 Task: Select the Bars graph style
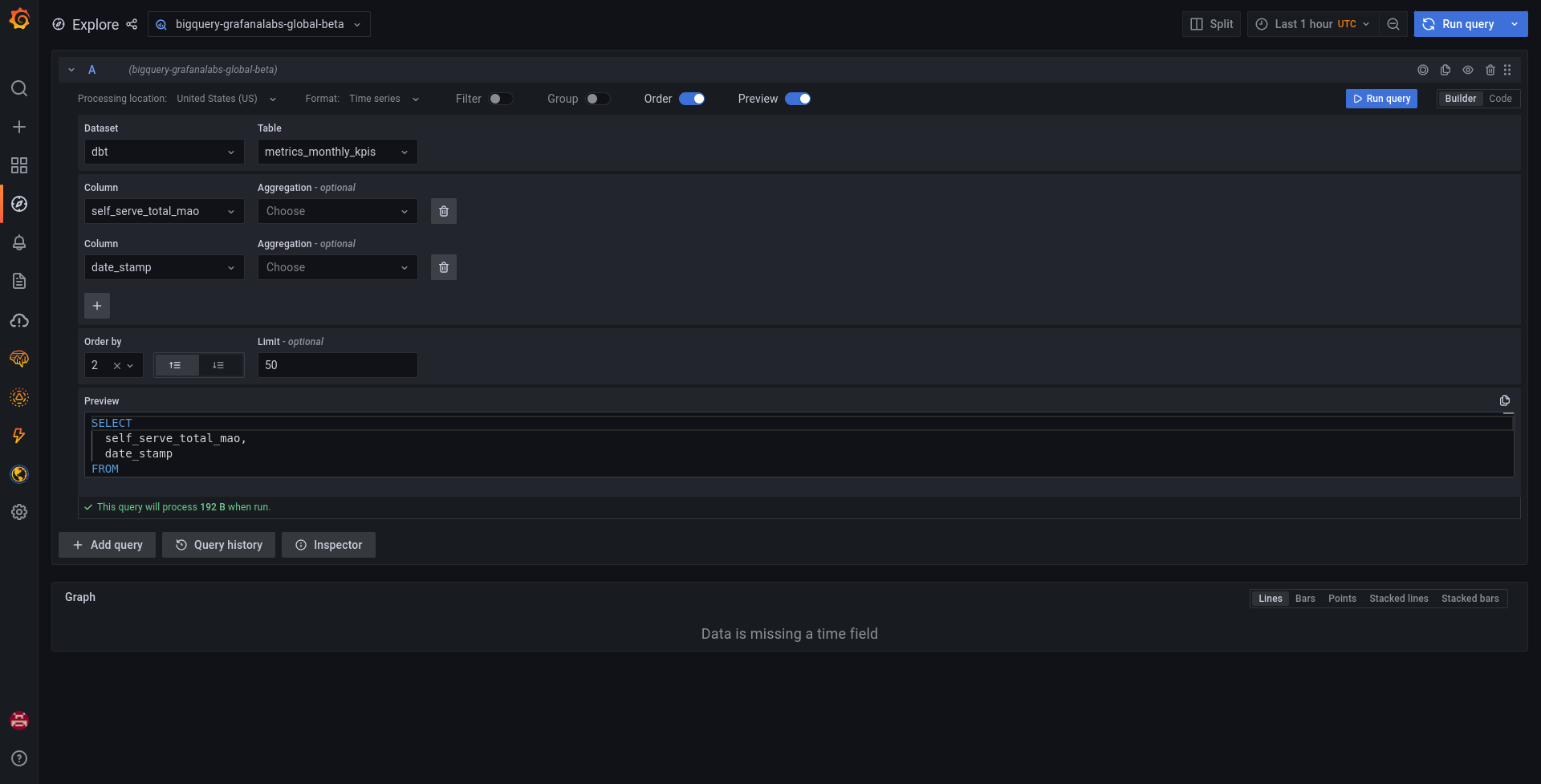click(x=1305, y=598)
